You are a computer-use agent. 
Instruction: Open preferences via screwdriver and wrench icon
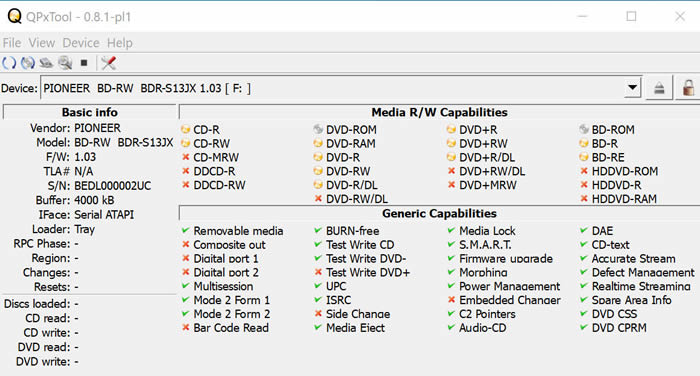pos(108,63)
